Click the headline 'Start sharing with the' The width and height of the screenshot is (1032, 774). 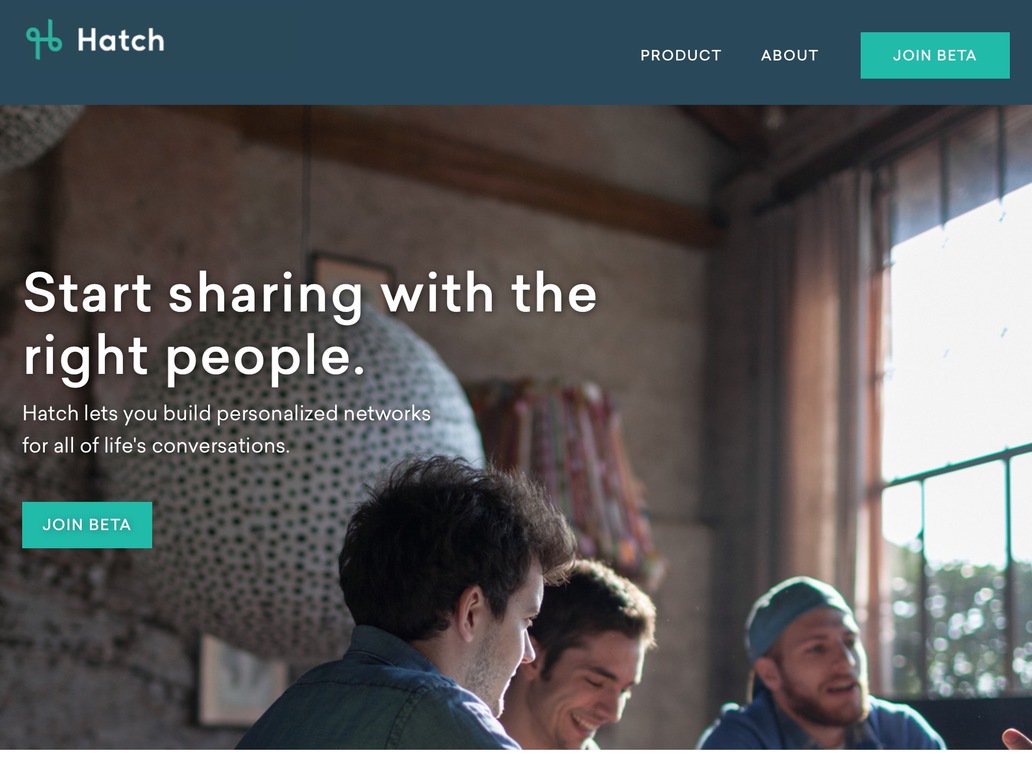click(x=310, y=294)
